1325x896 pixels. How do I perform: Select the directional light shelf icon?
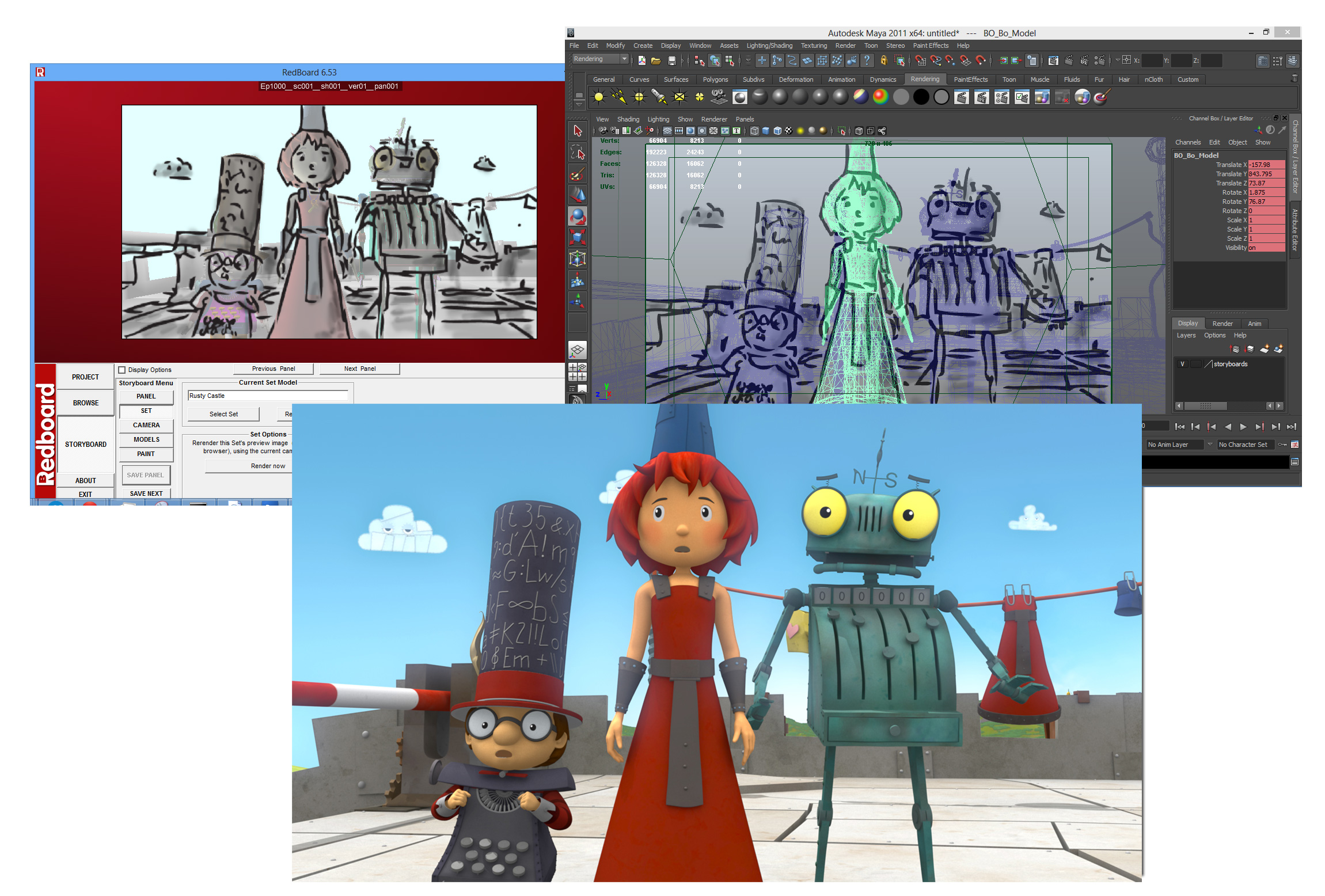tap(619, 97)
